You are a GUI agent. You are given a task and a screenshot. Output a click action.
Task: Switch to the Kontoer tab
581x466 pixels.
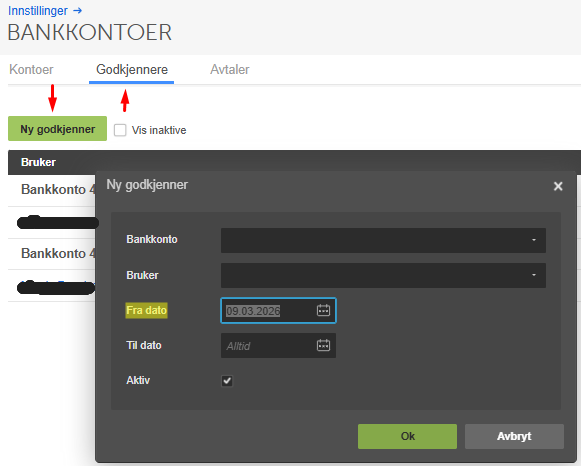point(31,69)
